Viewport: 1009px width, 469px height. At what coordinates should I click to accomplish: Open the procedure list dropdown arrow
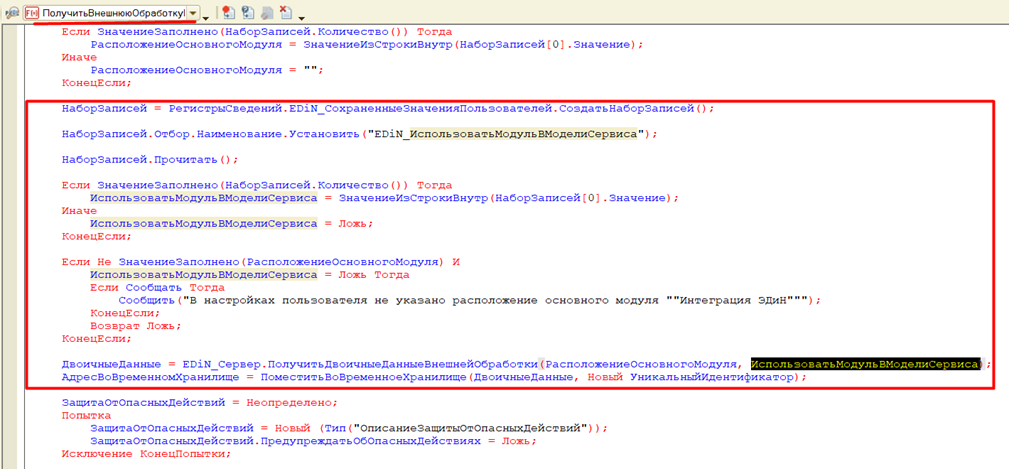[x=193, y=13]
